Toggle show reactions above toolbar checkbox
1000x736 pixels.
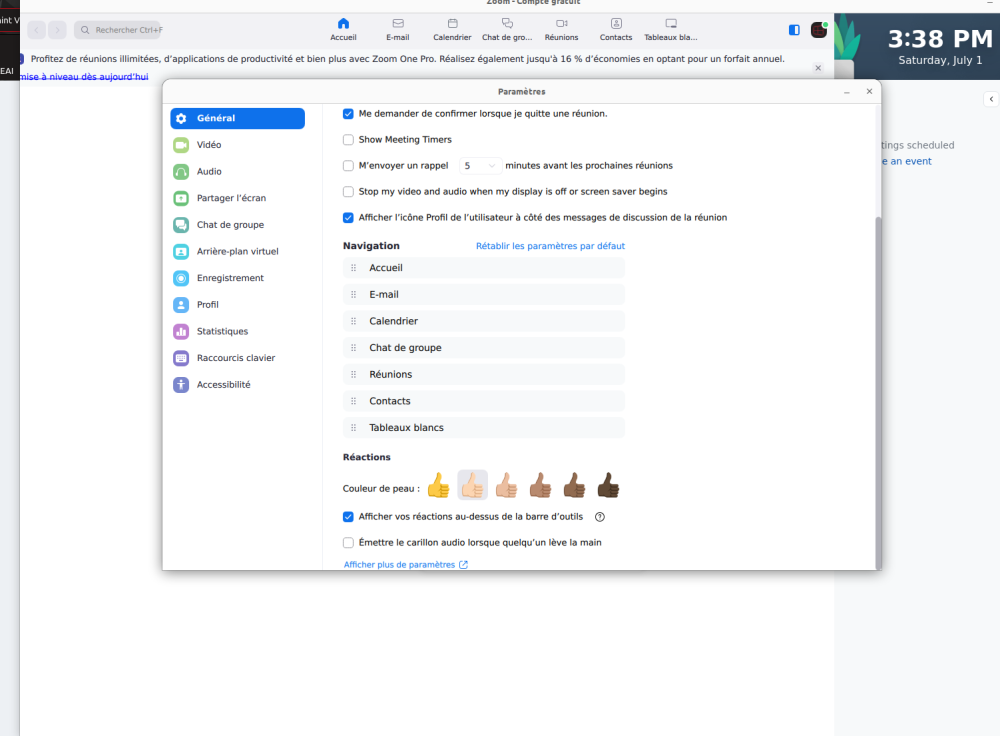pos(348,517)
